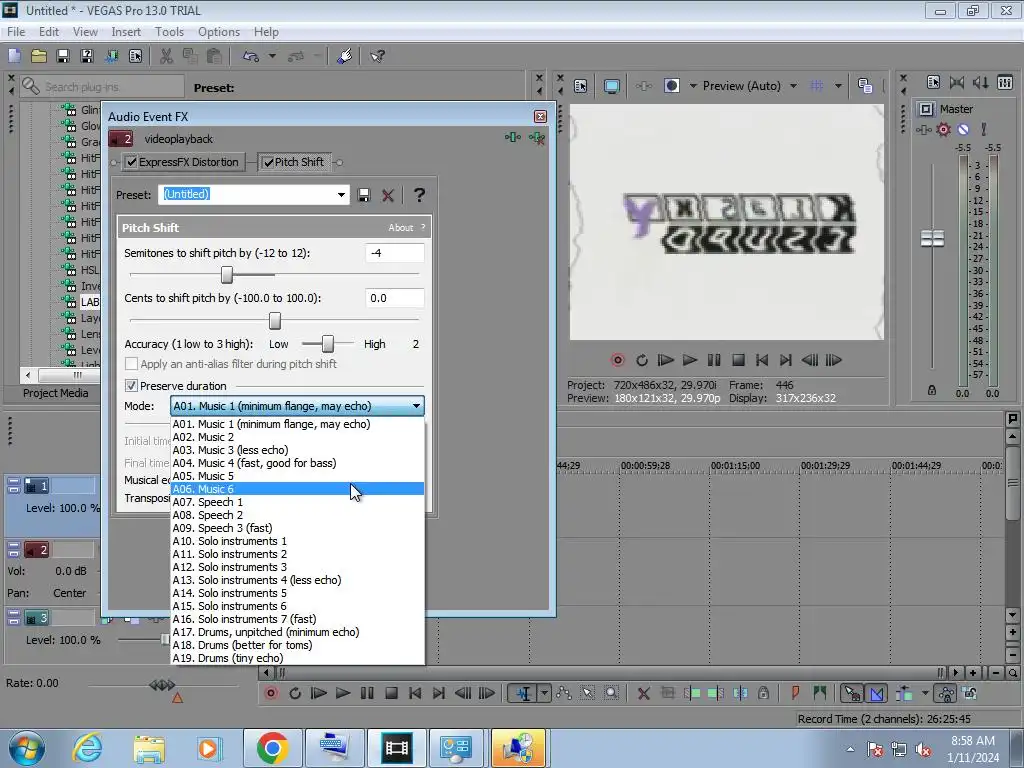The height and width of the screenshot is (768, 1024).
Task: Click Go to Start in timeline transport
Action: pos(415,693)
